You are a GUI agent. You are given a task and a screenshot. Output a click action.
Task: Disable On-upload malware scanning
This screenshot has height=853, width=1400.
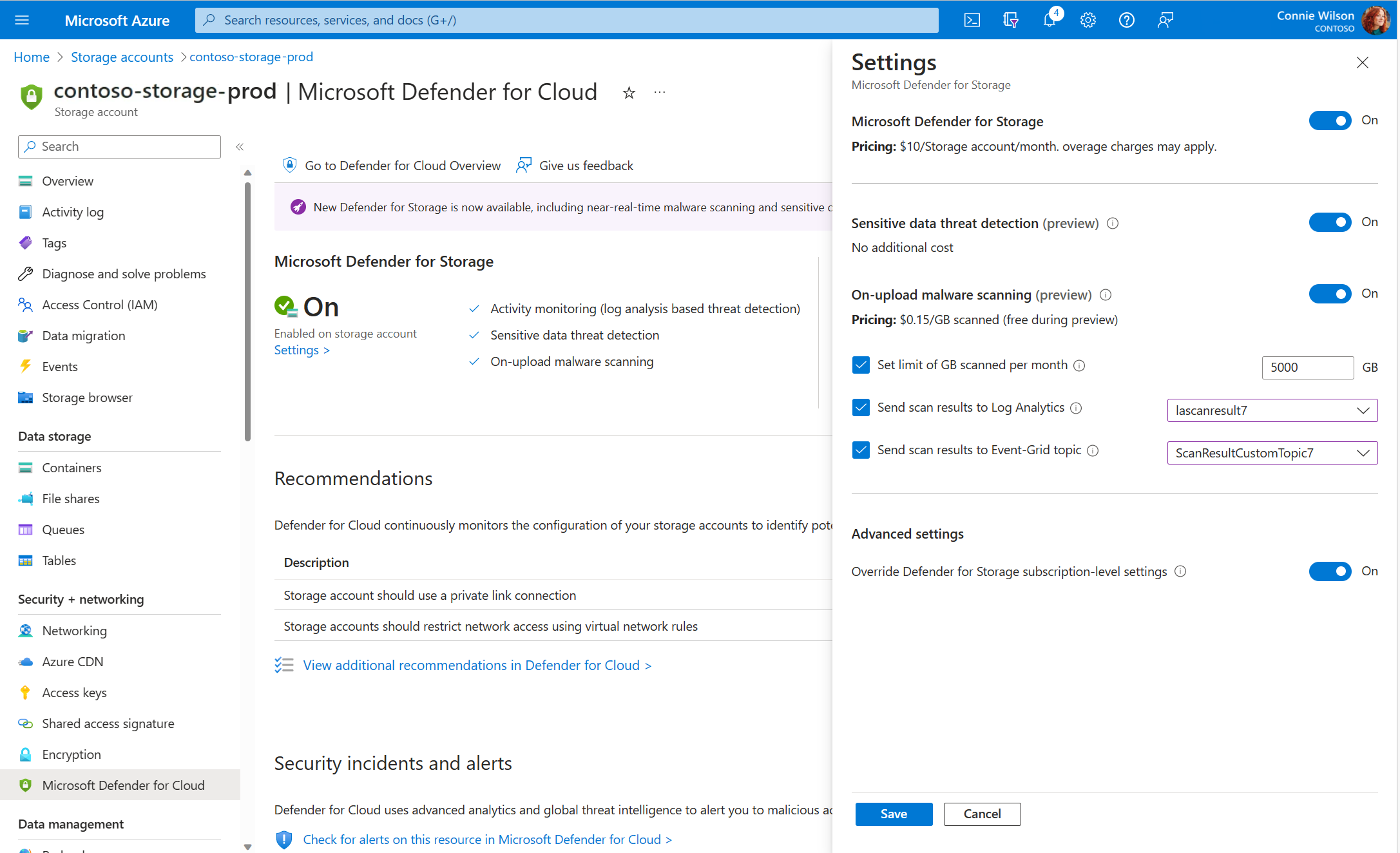[x=1330, y=294]
